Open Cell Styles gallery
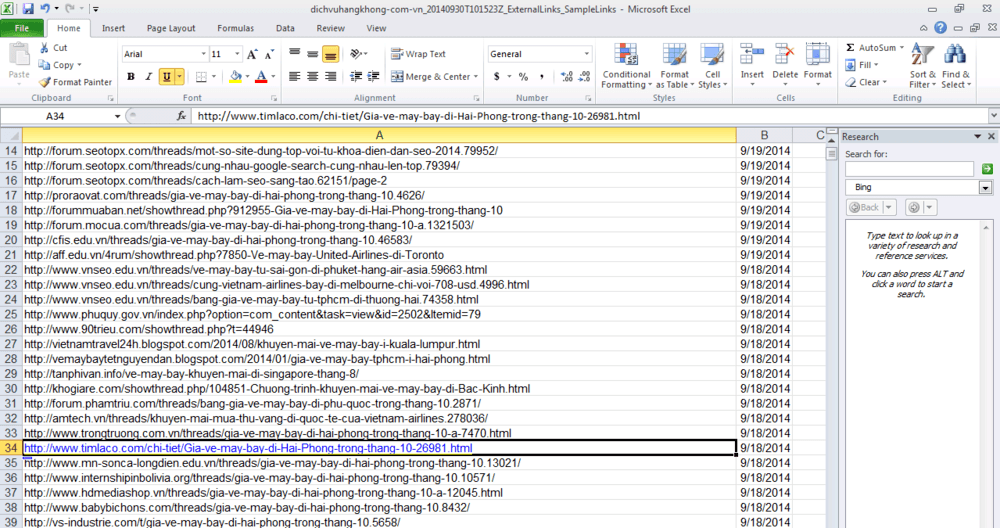1000x528 pixels. pos(712,66)
